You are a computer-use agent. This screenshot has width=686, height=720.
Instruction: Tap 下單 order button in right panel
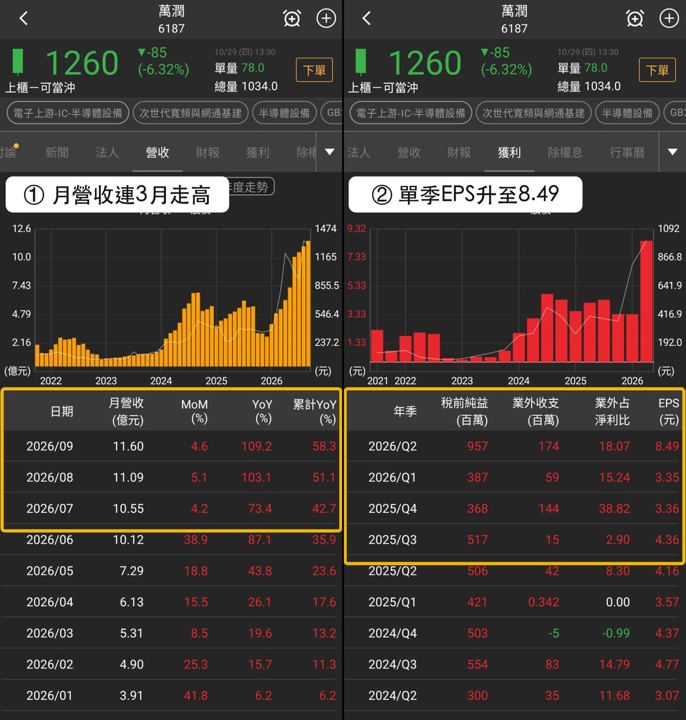coord(658,70)
